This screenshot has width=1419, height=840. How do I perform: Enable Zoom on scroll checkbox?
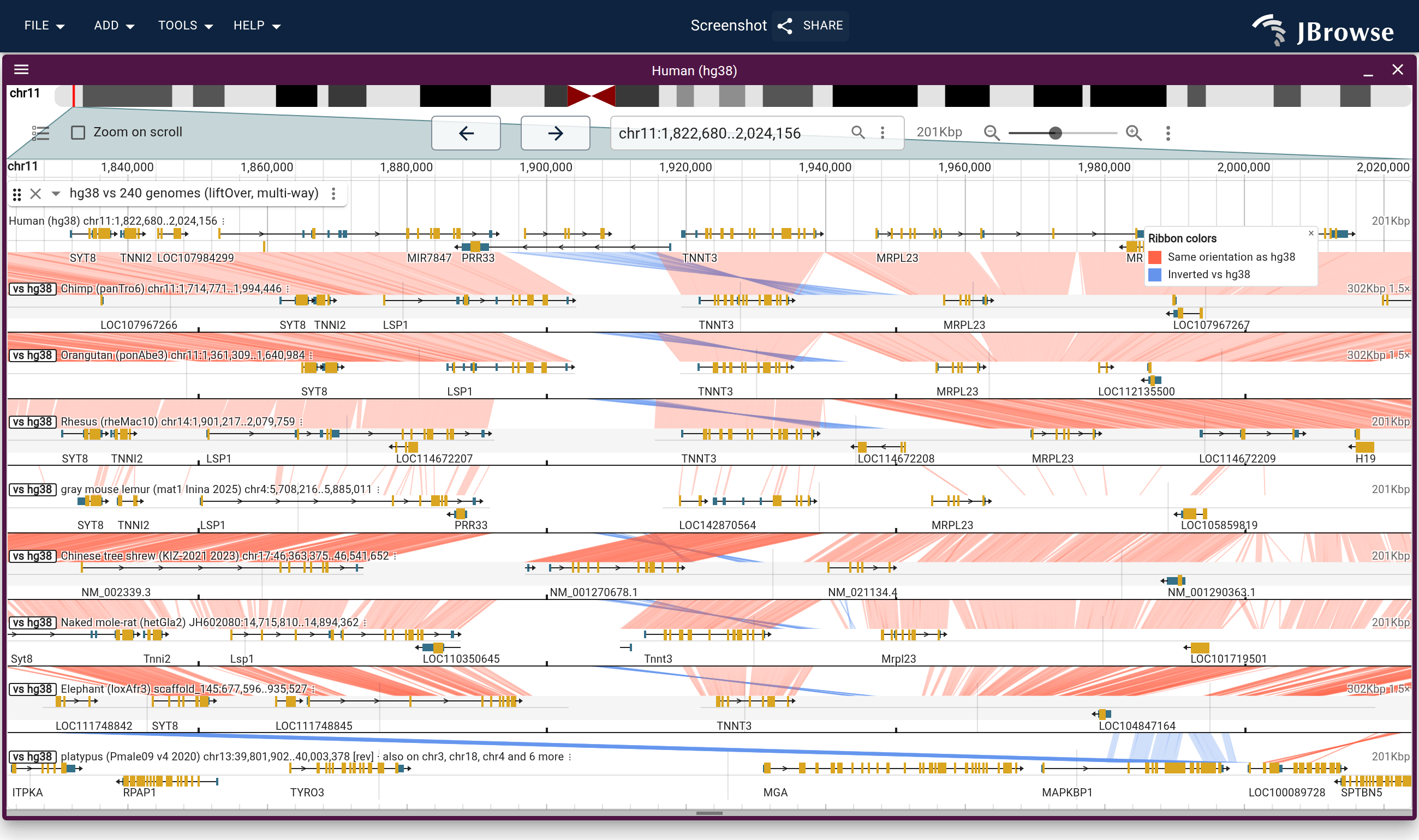[78, 133]
